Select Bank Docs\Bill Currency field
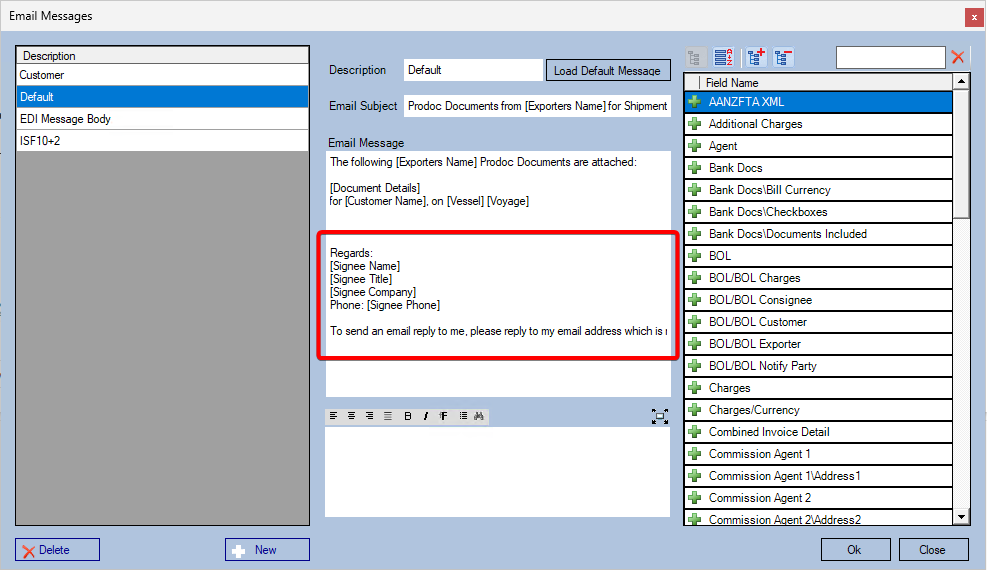The height and width of the screenshot is (570, 987). point(818,190)
